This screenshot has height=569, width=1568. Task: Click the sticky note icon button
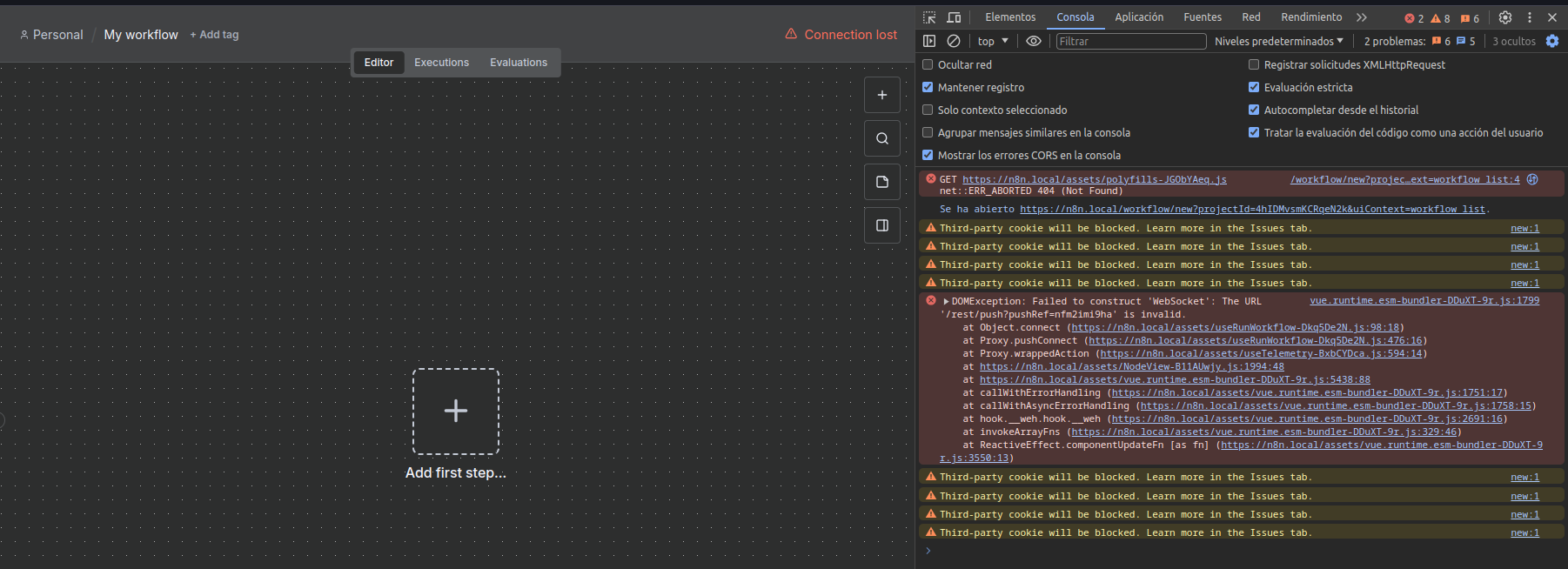click(881, 182)
